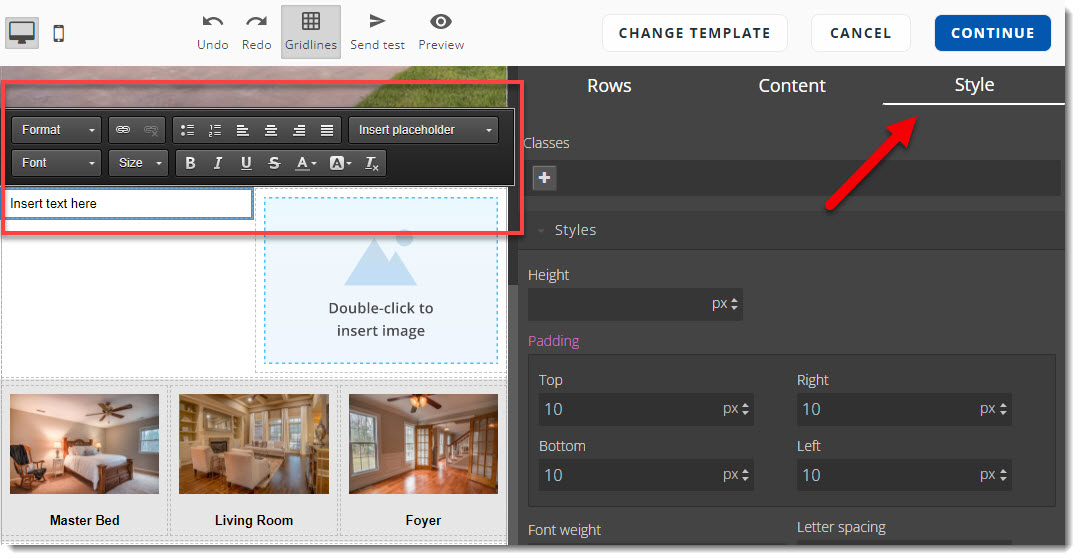The width and height of the screenshot is (1080, 560).
Task: Open the font Size dropdown
Action: [139, 163]
